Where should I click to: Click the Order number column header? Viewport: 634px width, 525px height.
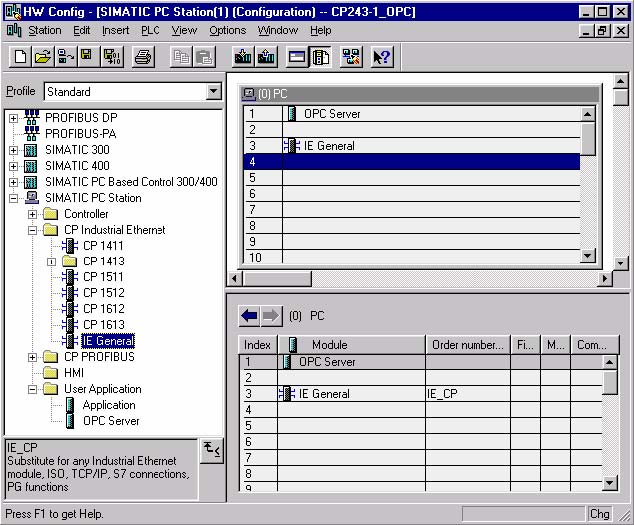468,345
